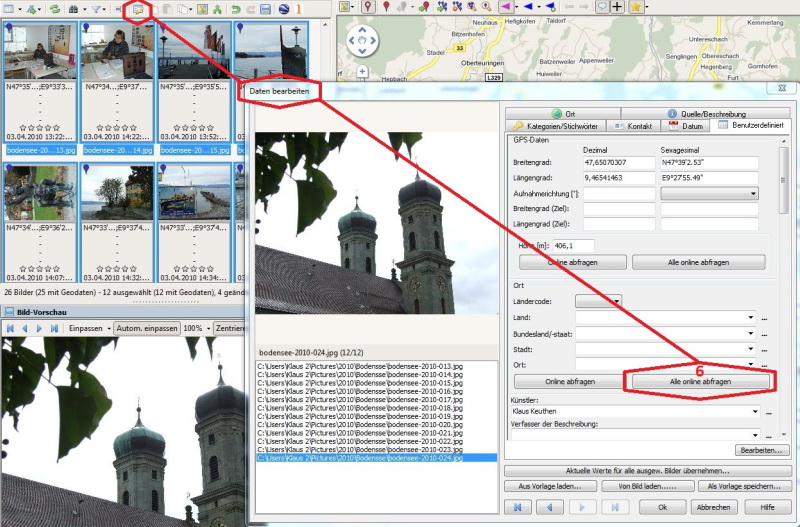800x527 pixels.
Task: Click the map image icon beside the copy icons
Action: click(x=203, y=9)
